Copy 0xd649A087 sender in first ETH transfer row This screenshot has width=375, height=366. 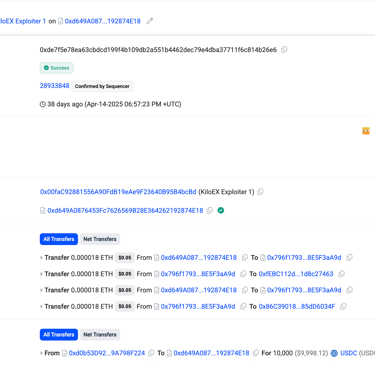point(245,257)
